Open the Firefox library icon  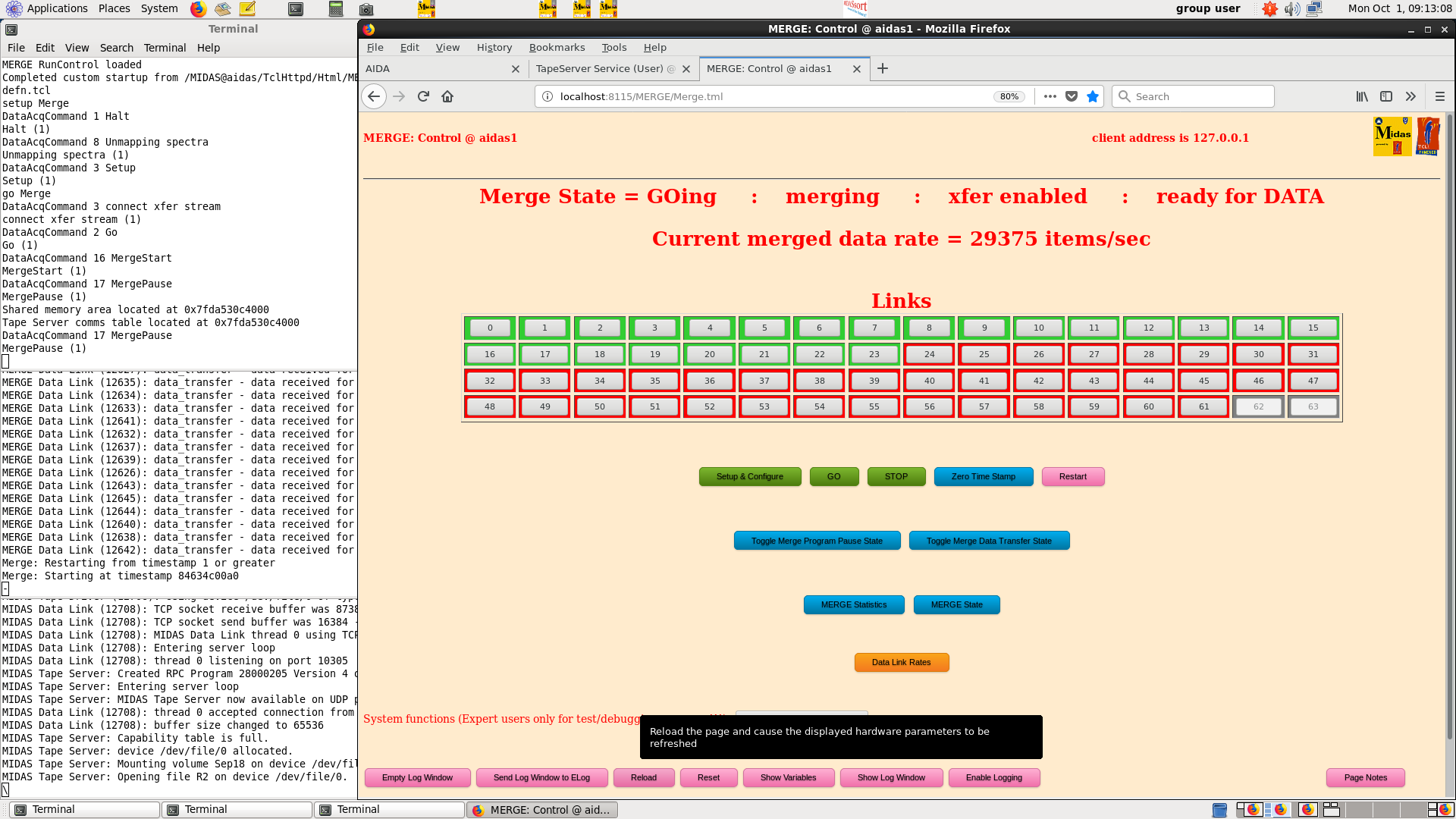(x=1362, y=96)
